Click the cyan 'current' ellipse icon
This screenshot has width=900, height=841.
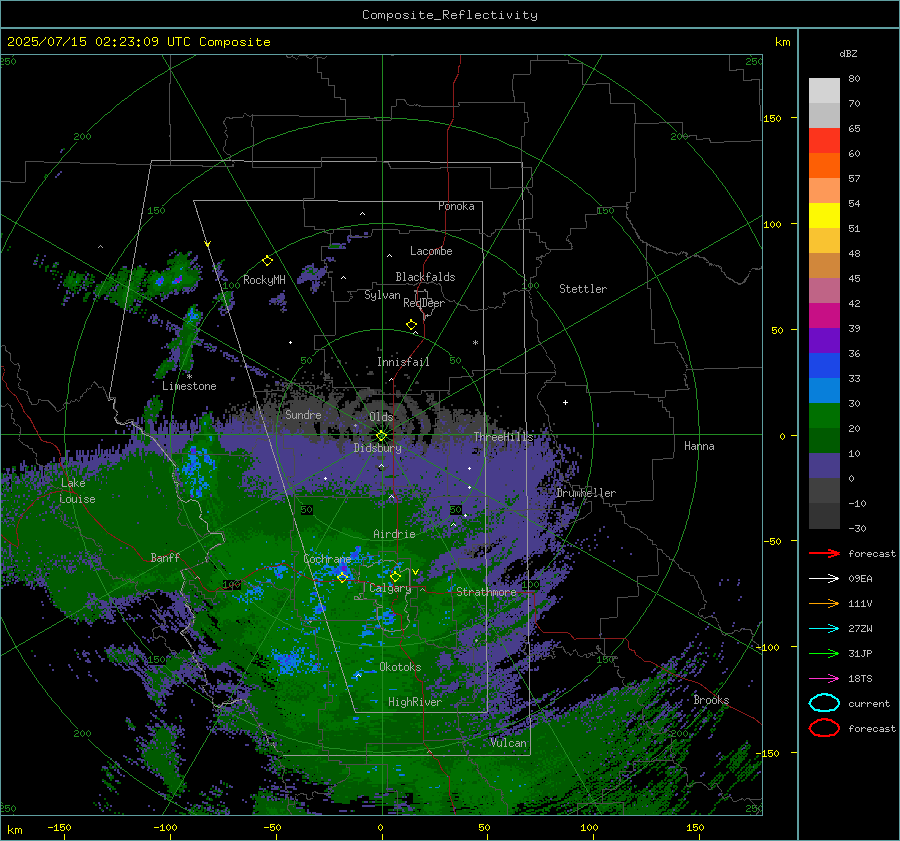pyautogui.click(x=824, y=703)
